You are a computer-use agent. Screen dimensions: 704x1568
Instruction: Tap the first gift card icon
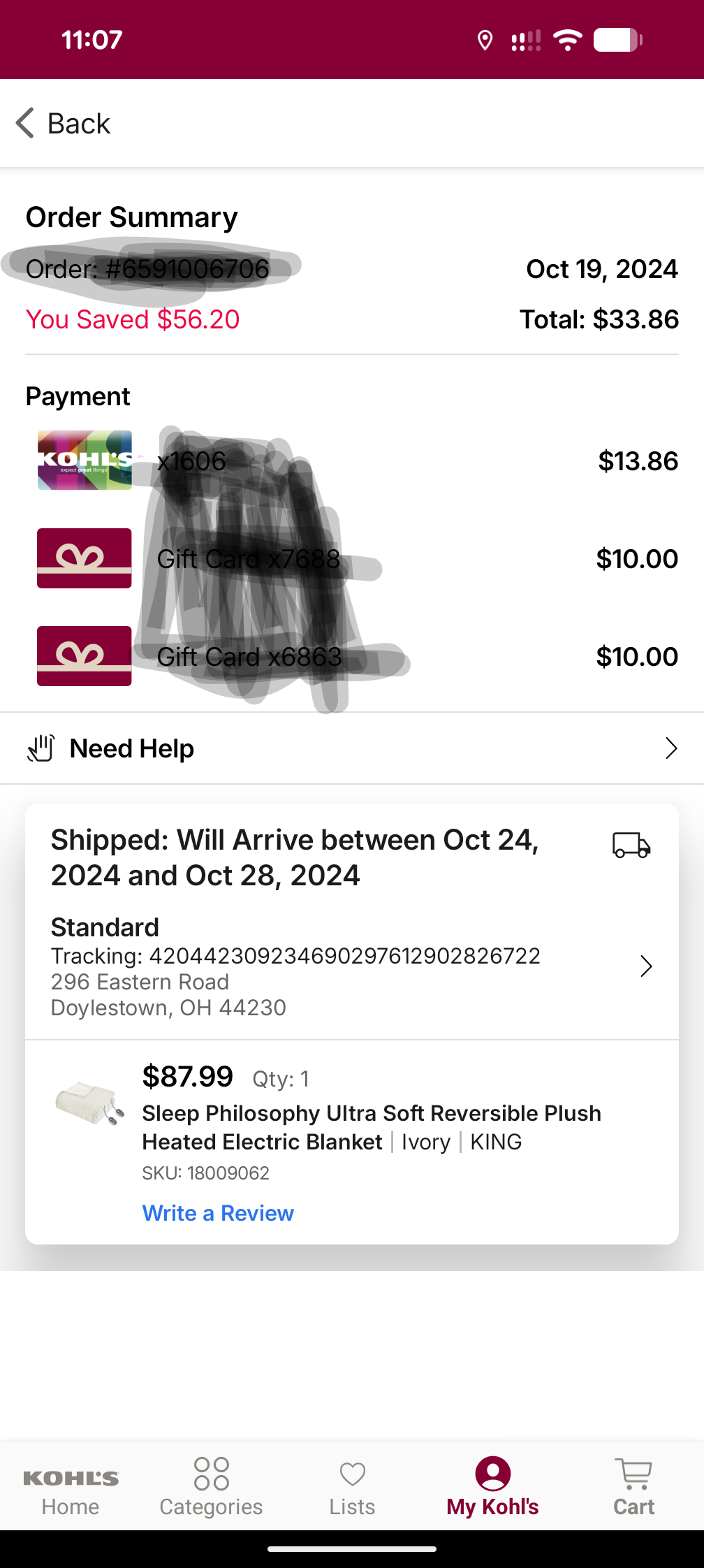point(85,558)
